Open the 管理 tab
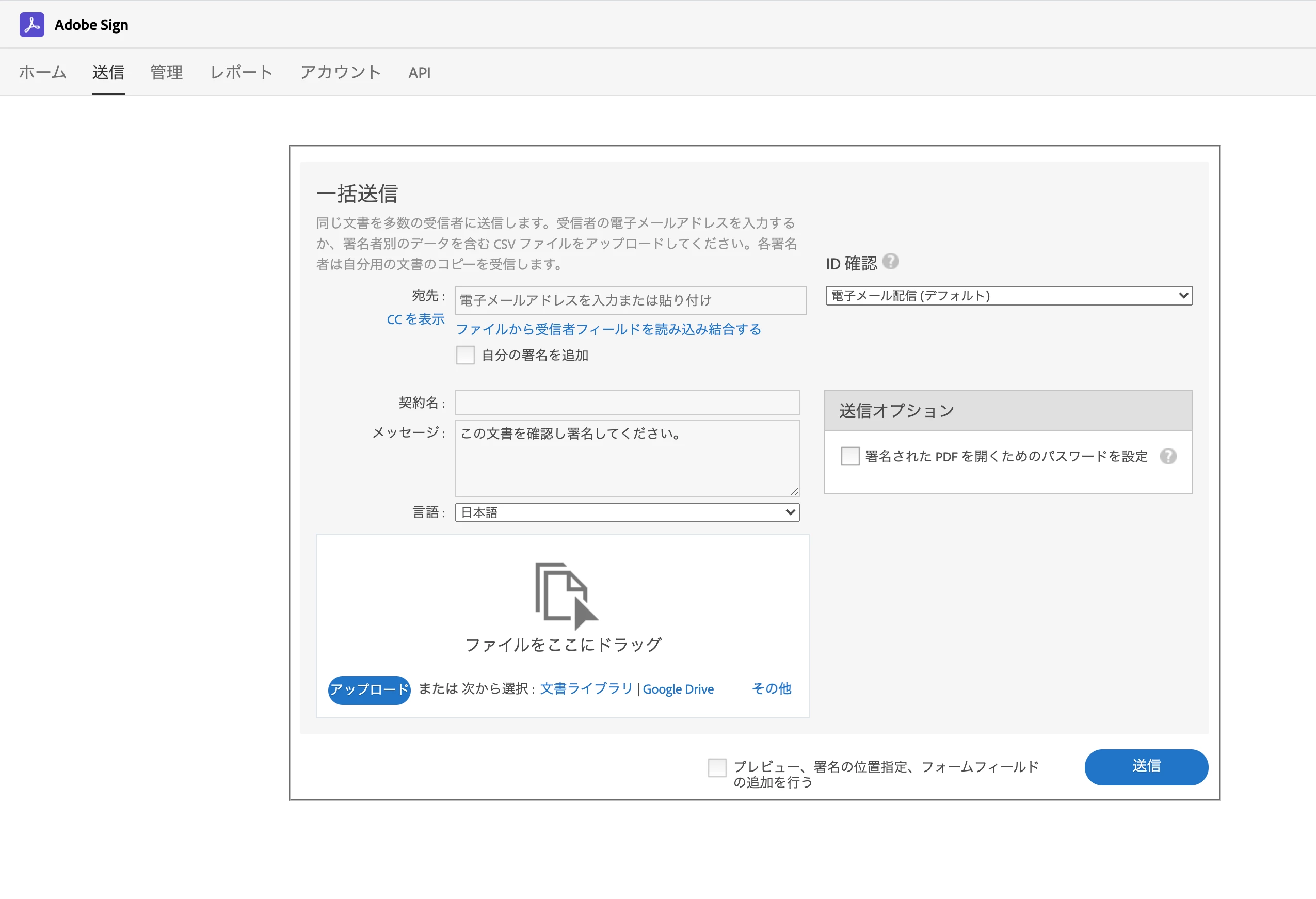1316x899 pixels. click(166, 72)
